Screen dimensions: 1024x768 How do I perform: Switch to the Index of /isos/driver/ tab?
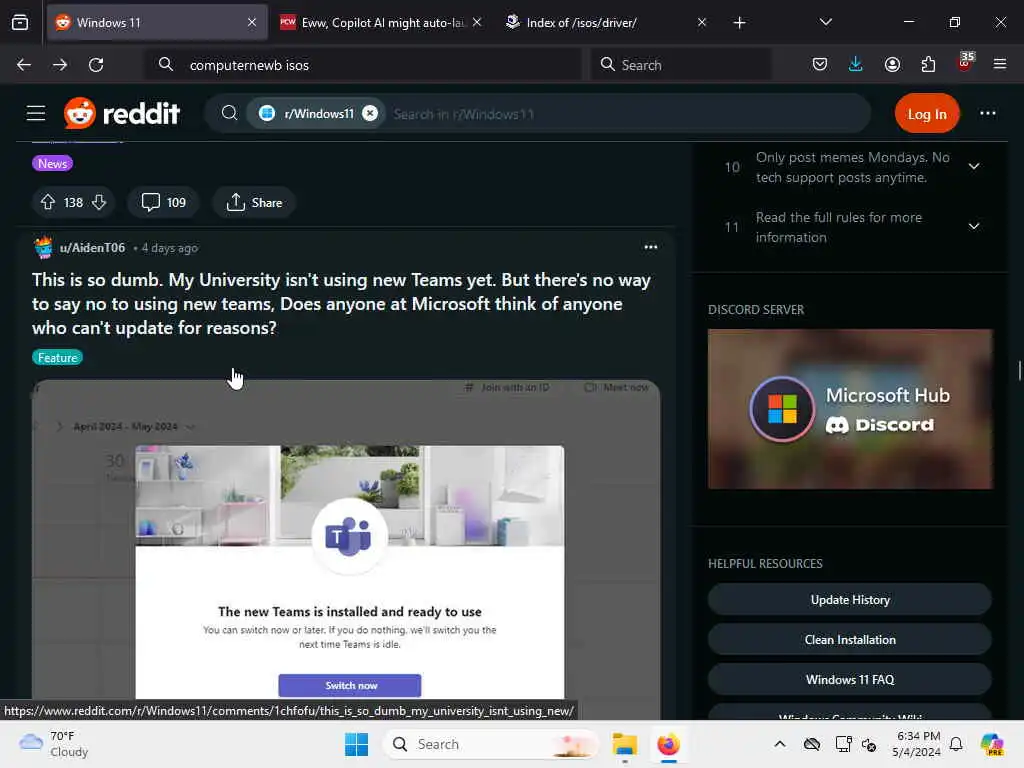[602, 22]
